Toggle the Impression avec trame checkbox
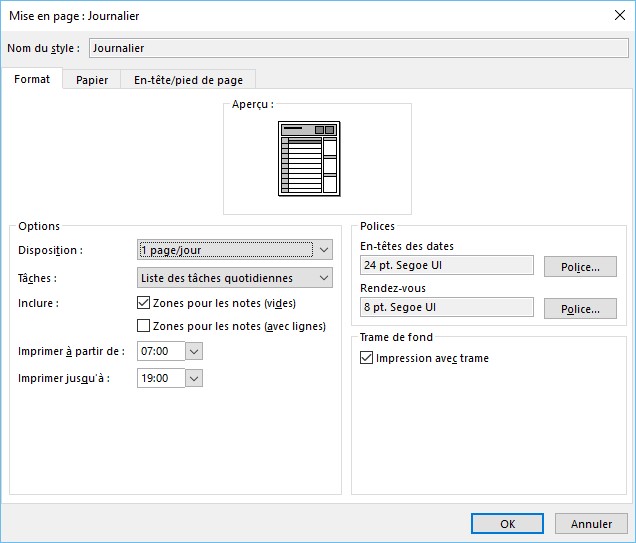 pos(366,358)
